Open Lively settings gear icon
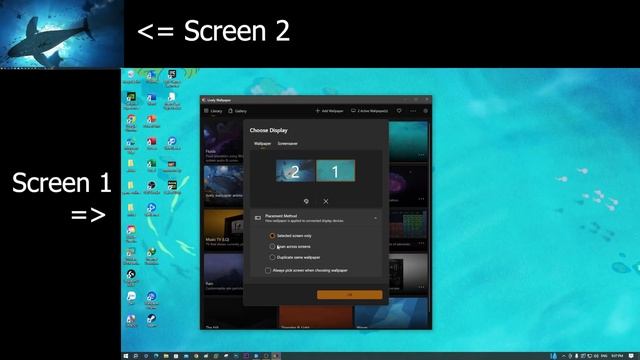The width and height of the screenshot is (640, 360). (426, 111)
